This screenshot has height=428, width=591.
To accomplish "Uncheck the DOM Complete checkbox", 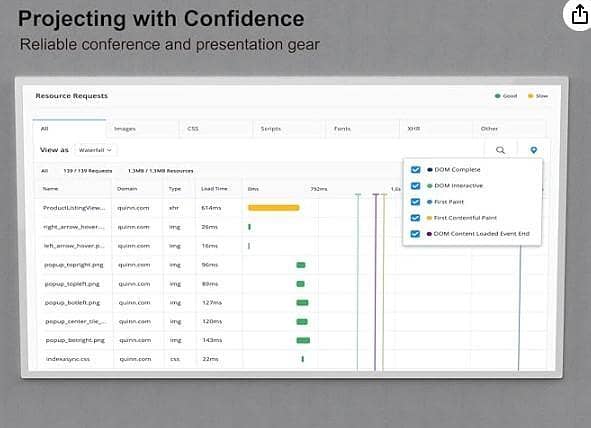I will 415,170.
